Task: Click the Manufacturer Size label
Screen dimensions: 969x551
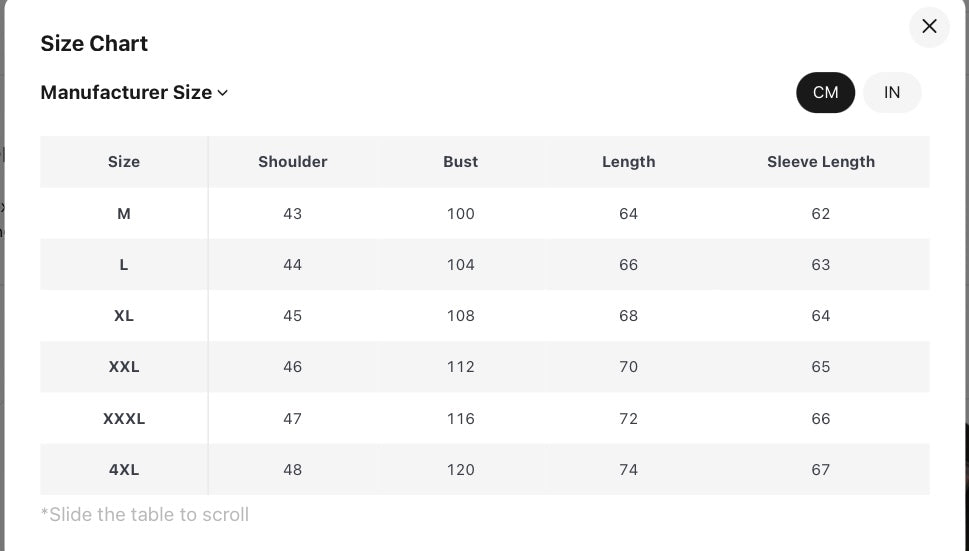Action: coord(126,92)
